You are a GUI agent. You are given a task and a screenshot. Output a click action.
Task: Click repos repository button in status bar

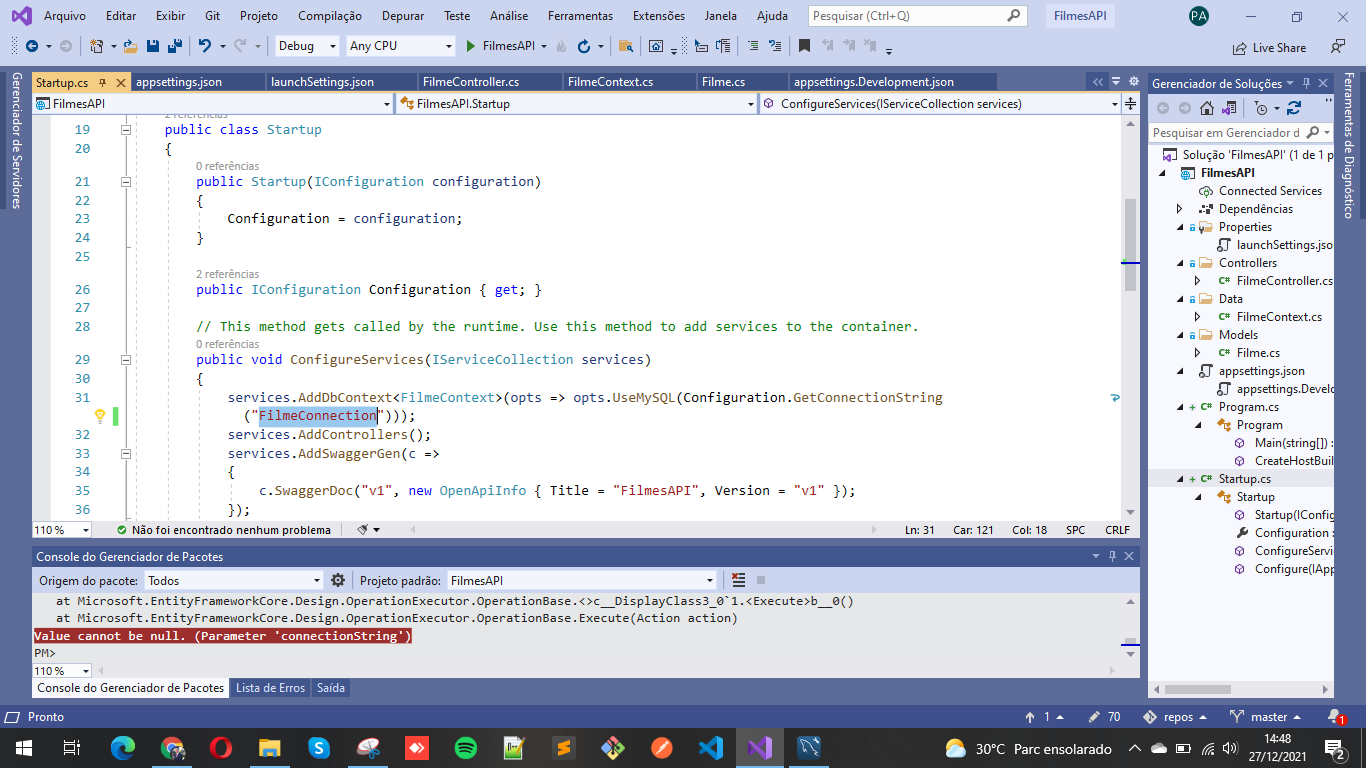click(1175, 717)
